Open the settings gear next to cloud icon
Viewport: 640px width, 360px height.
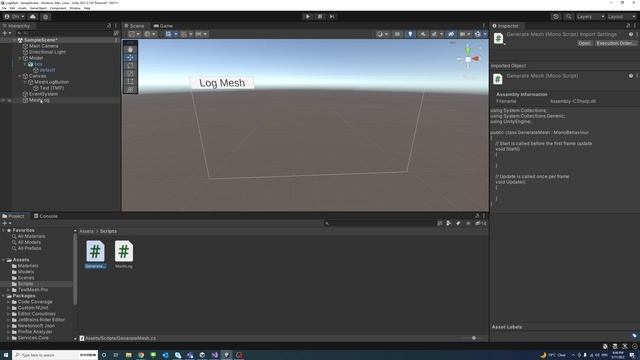46,17
